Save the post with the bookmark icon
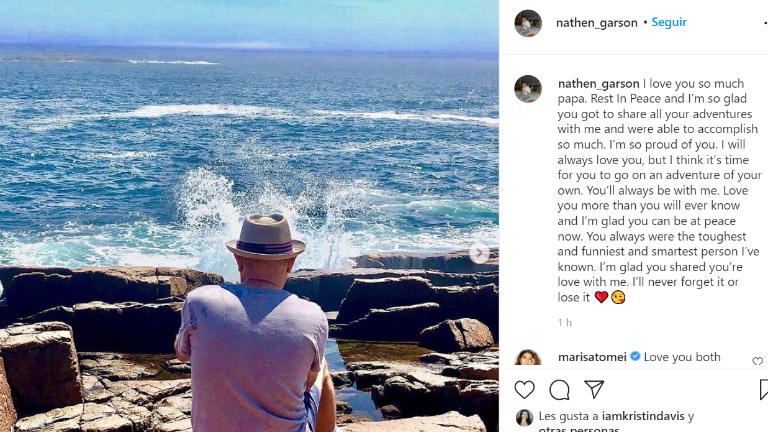 coord(763,390)
